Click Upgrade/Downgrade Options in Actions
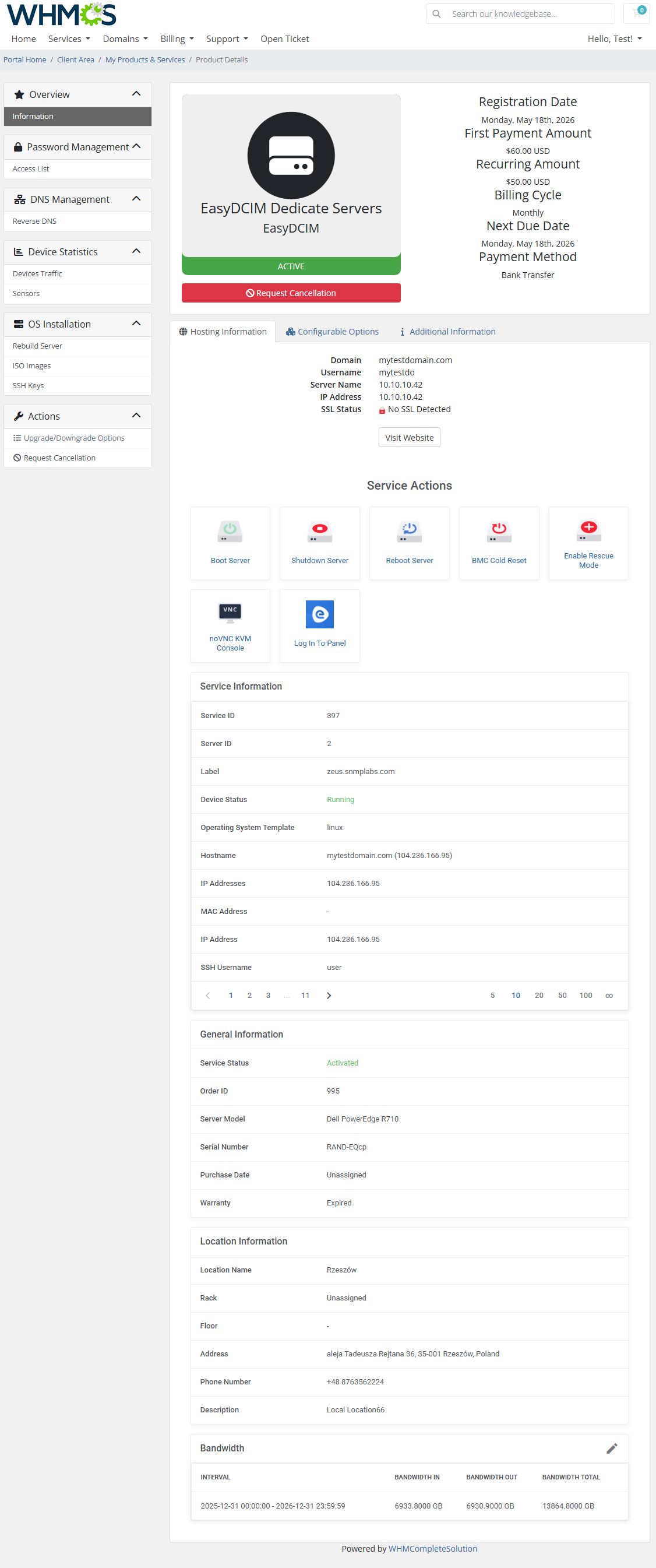Image resolution: width=656 pixels, height=1568 pixels. [78, 438]
